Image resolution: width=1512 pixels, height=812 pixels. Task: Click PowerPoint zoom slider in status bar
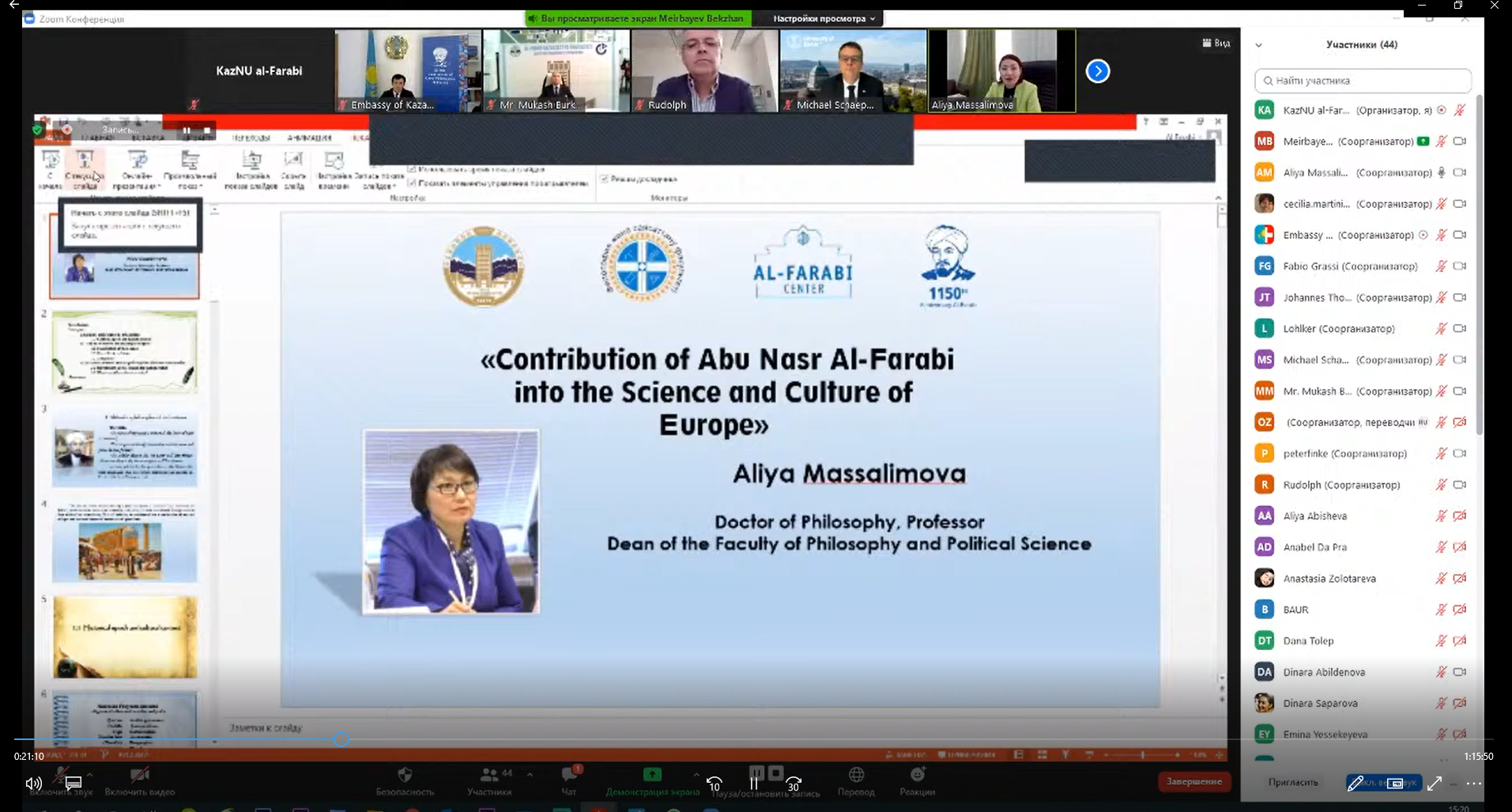click(x=1142, y=755)
